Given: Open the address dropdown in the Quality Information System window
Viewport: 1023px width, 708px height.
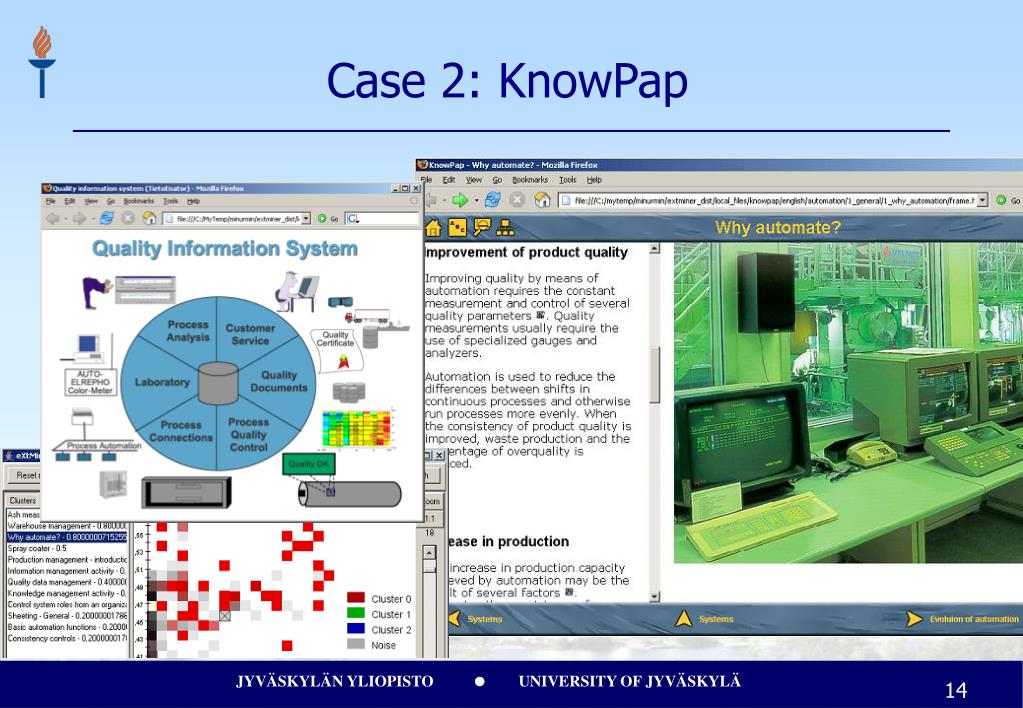Looking at the screenshot, I should click(305, 219).
